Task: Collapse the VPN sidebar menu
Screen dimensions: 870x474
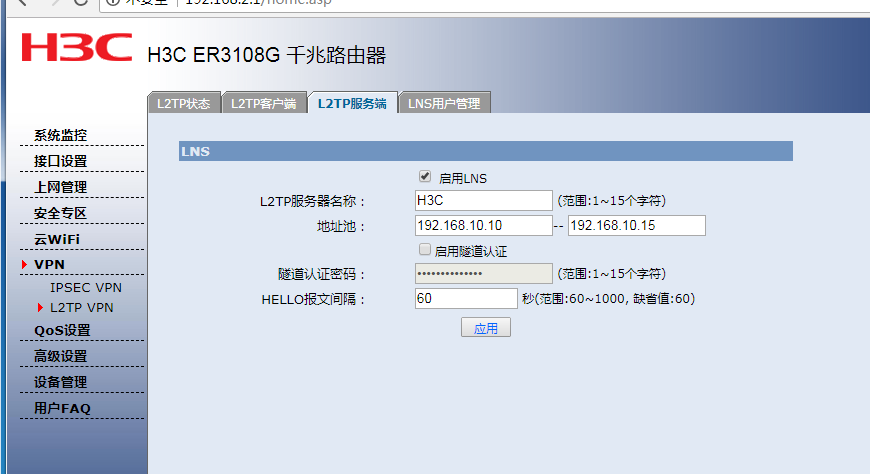Action: (x=49, y=265)
